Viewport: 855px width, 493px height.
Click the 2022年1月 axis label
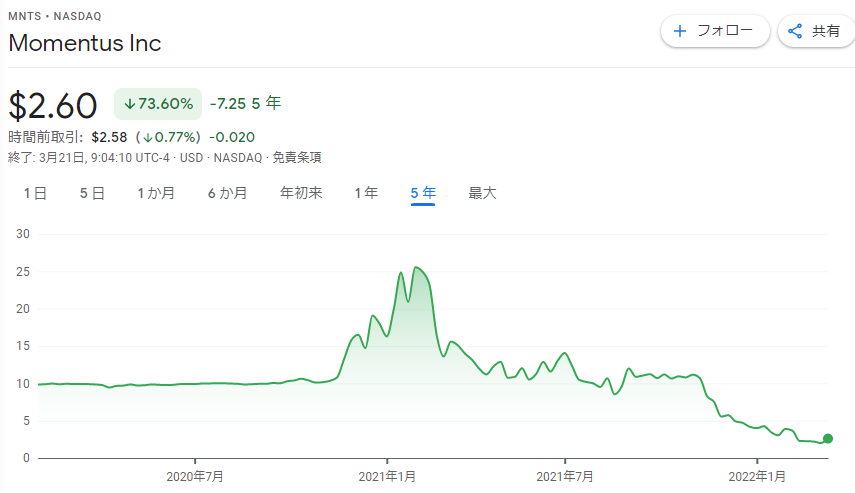757,477
